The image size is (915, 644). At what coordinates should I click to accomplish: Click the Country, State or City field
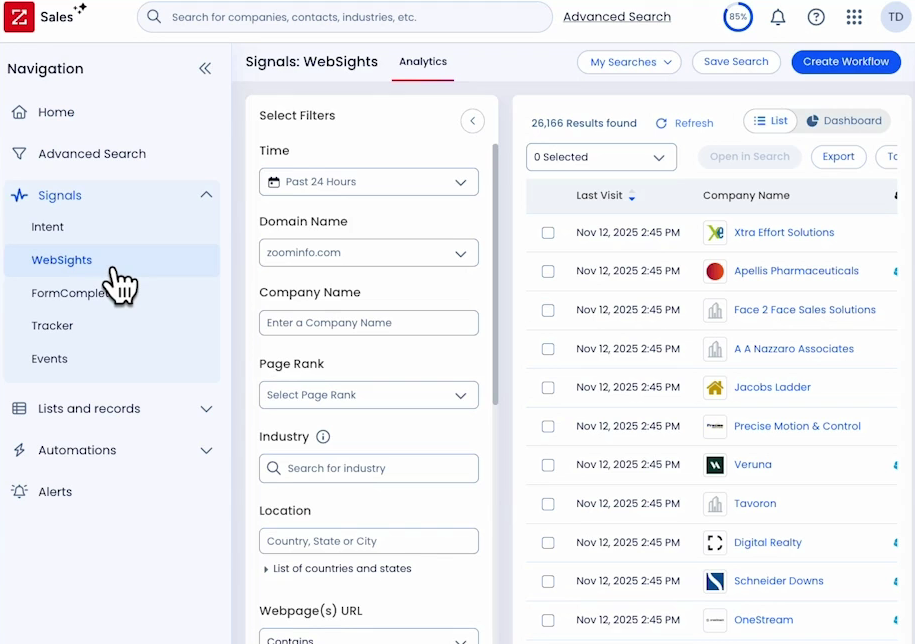(369, 541)
